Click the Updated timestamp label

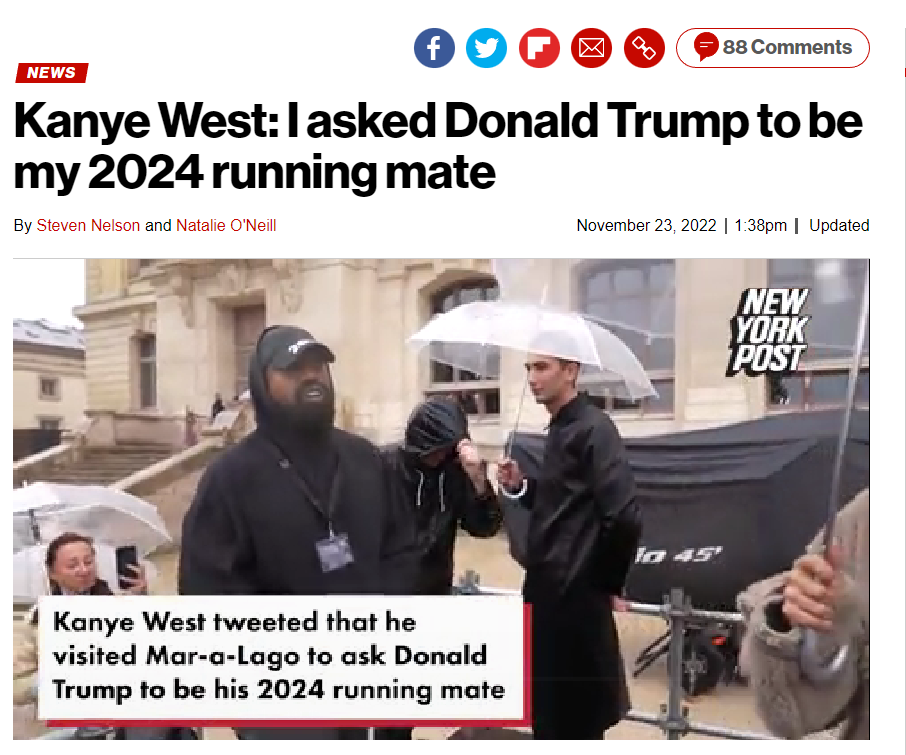[839, 225]
